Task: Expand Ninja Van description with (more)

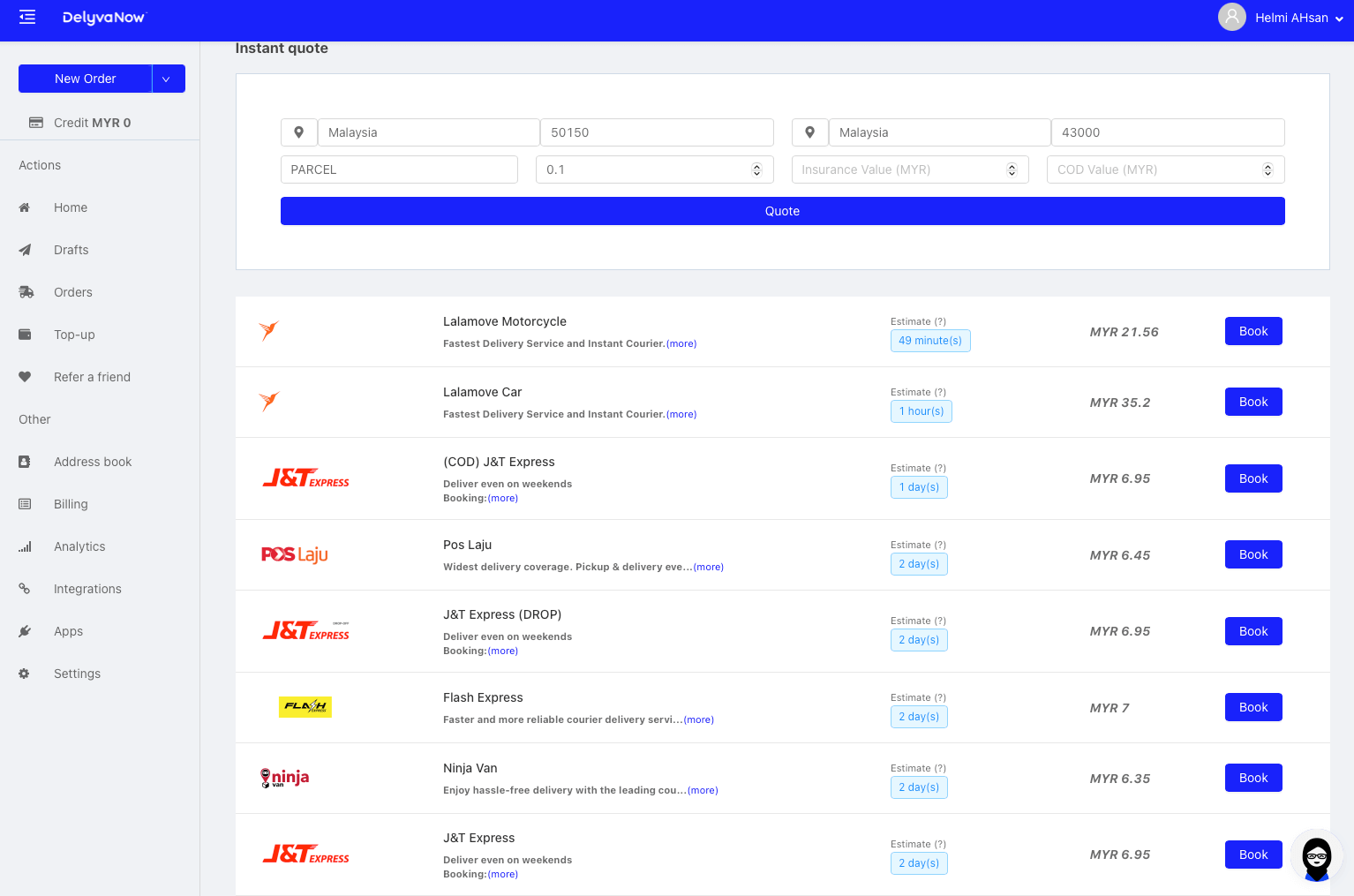Action: 703,791
